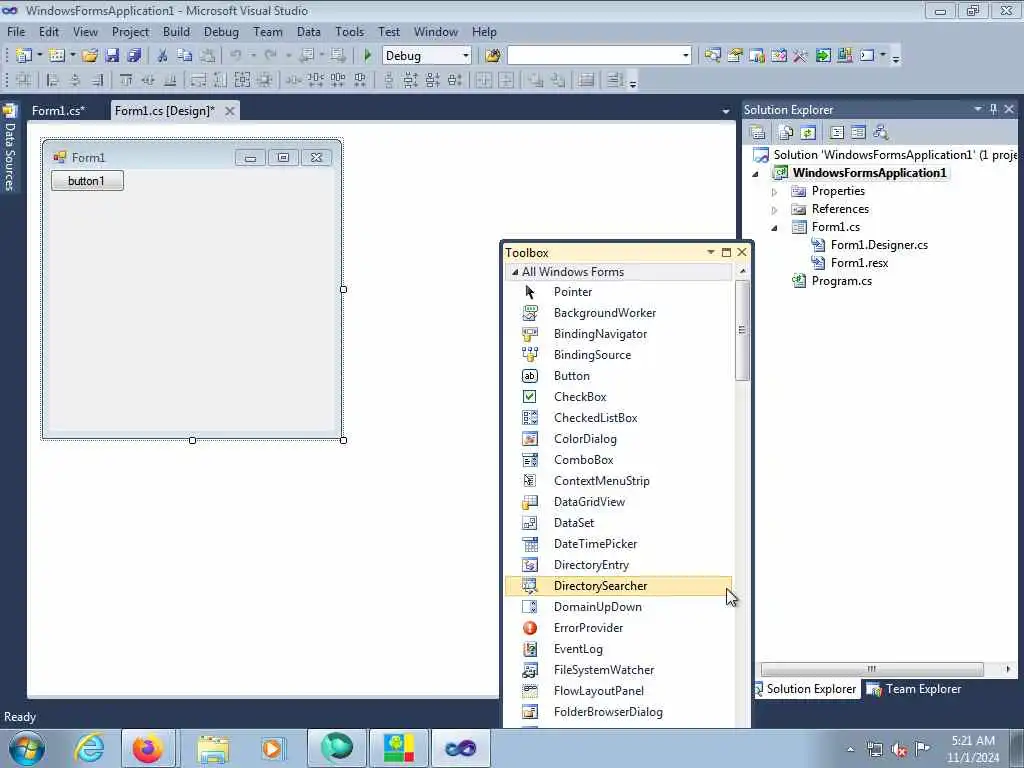This screenshot has height=768, width=1024.
Task: Open the New Project icon's dropdown arrow
Action: point(39,56)
